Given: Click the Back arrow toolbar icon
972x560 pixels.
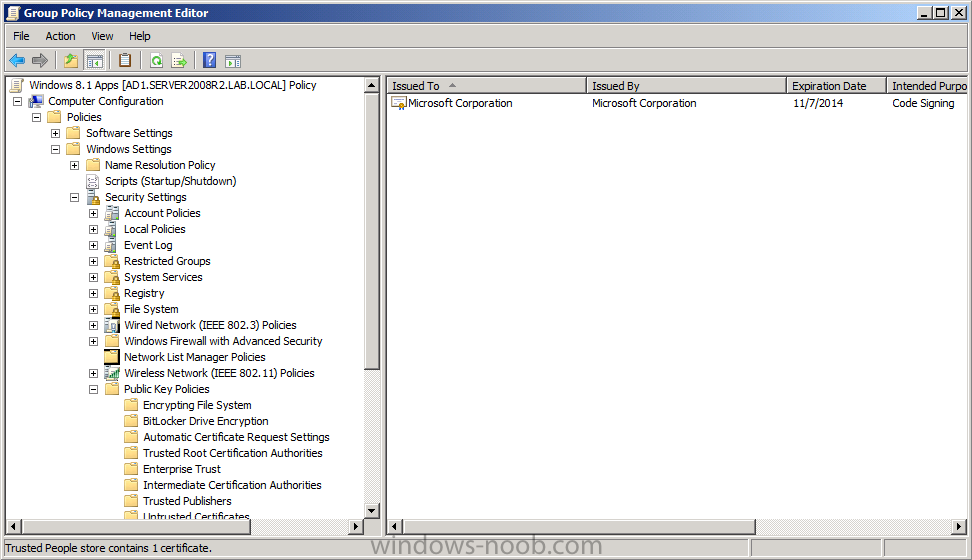Looking at the screenshot, I should pos(17,61).
